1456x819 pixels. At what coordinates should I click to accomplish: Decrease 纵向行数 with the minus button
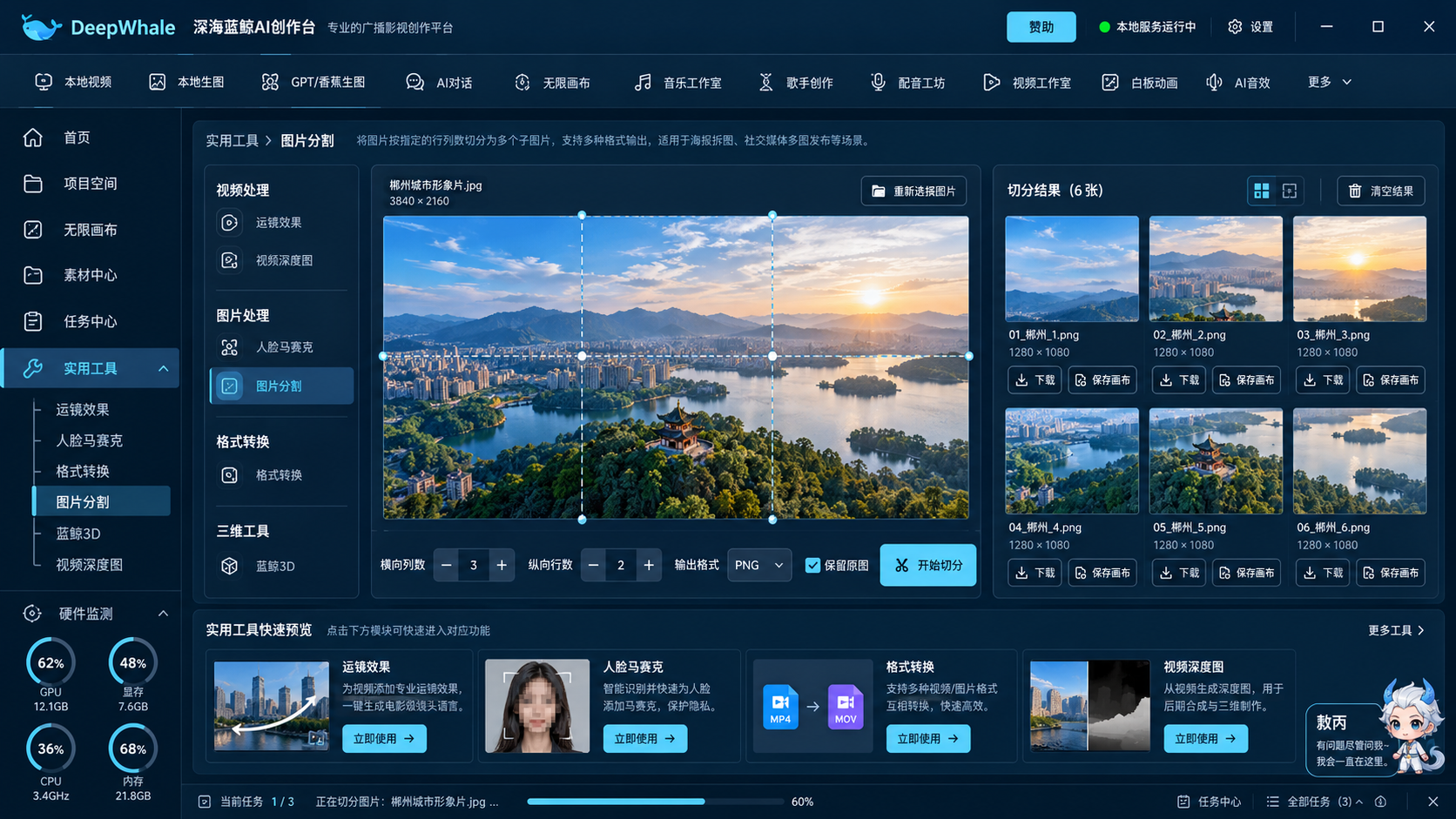click(594, 565)
